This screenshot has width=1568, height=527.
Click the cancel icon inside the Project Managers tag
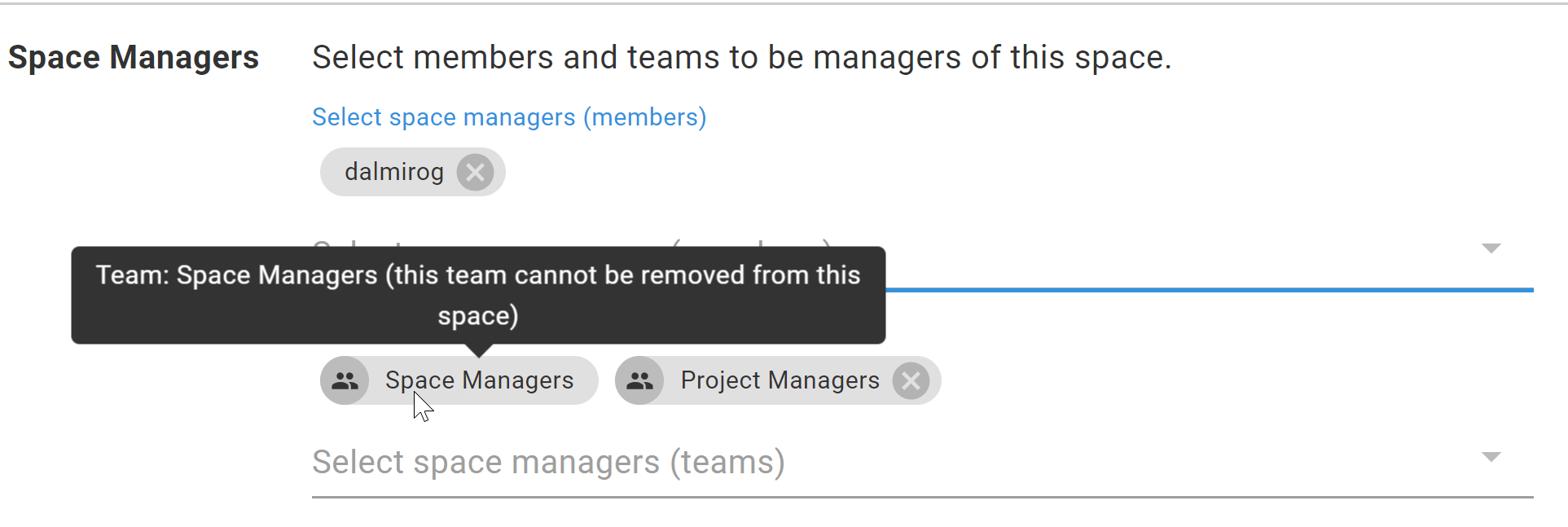[911, 380]
